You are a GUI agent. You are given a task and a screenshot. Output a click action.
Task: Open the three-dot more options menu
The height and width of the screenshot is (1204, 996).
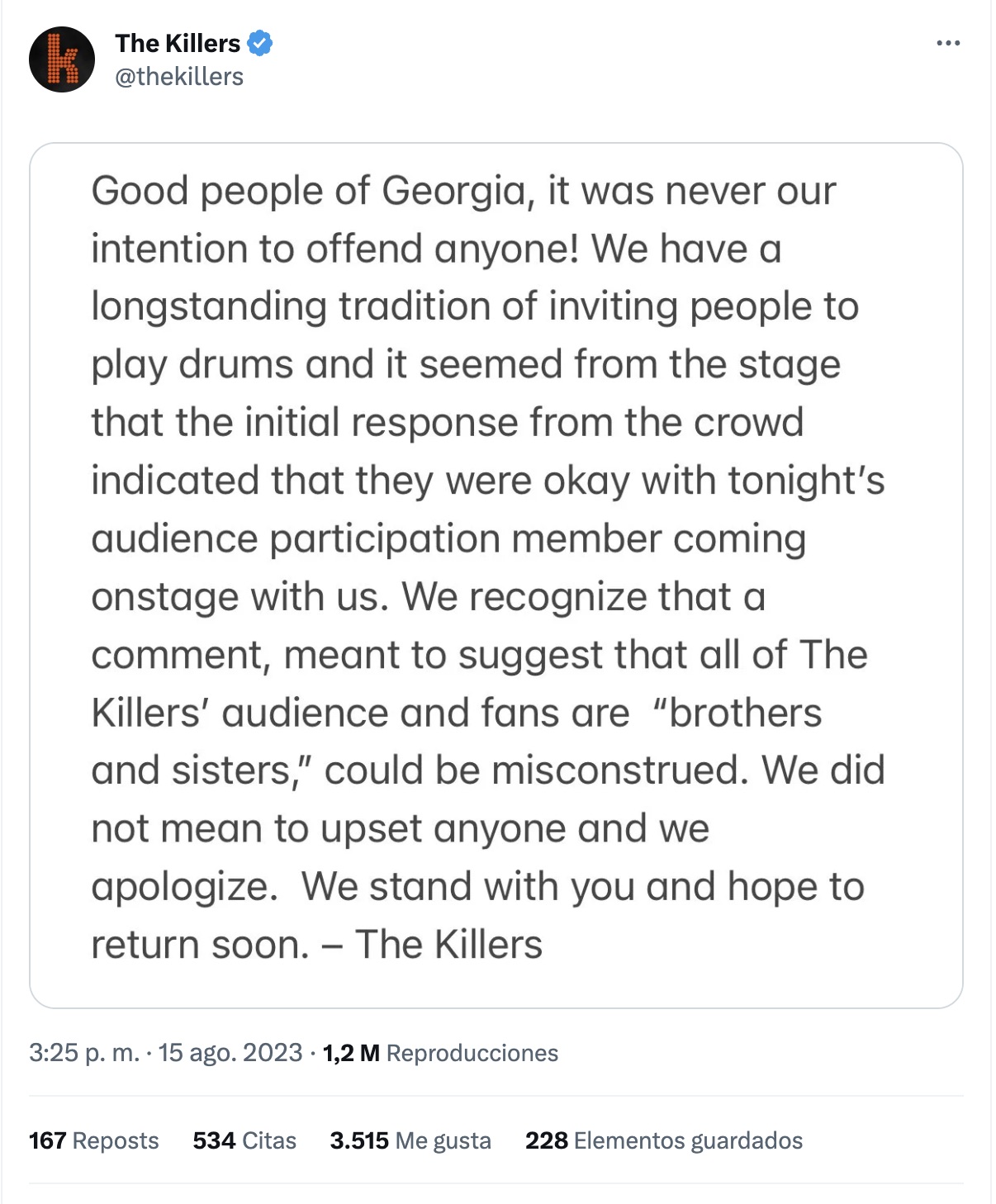coord(948,43)
